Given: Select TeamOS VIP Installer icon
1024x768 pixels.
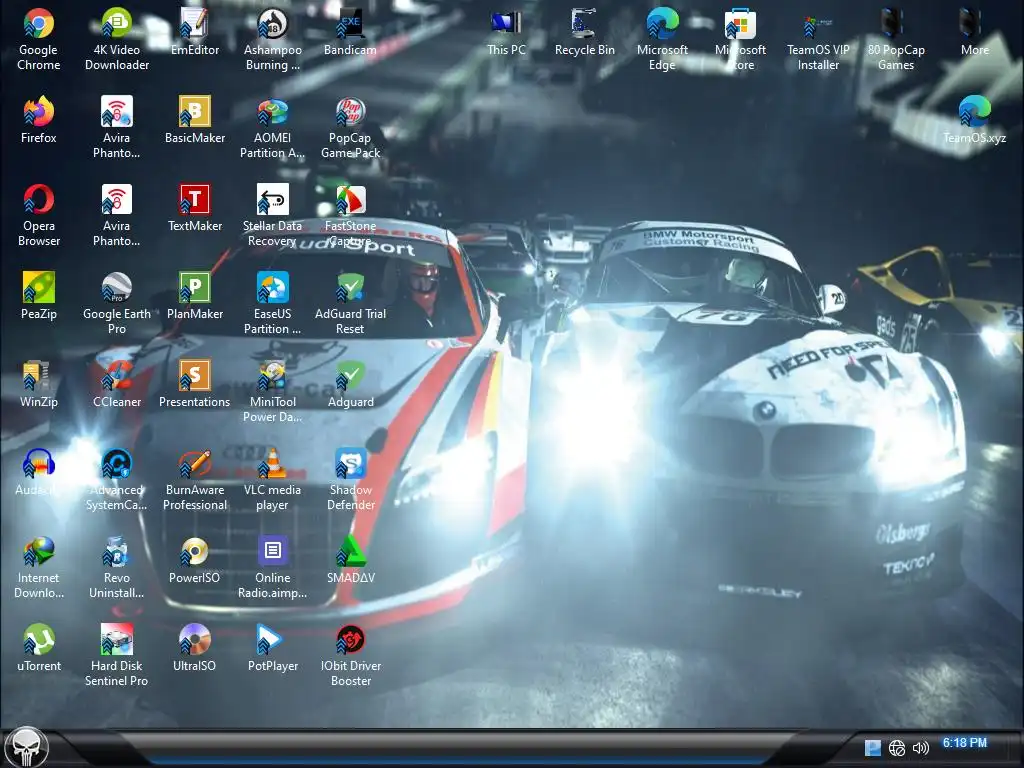Looking at the screenshot, I should point(818,24).
